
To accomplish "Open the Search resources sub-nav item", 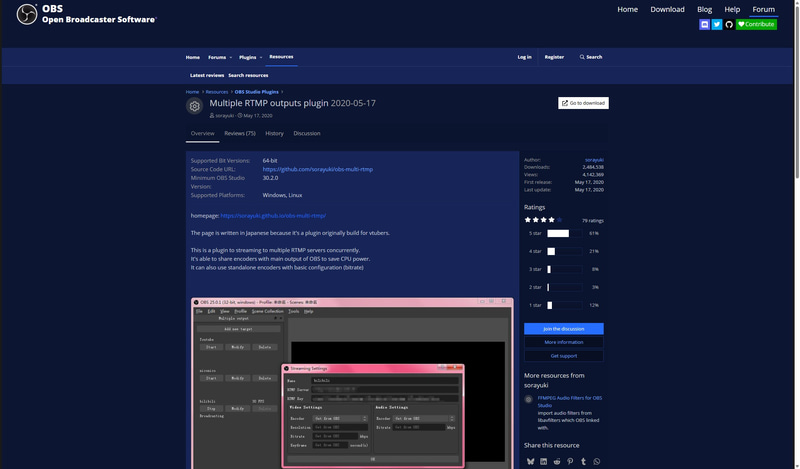I will point(248,76).
